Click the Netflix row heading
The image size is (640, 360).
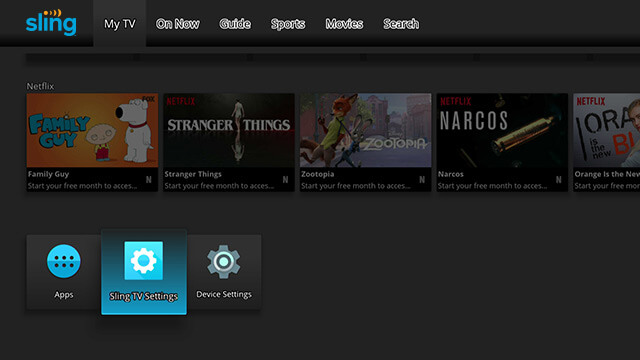click(40, 86)
